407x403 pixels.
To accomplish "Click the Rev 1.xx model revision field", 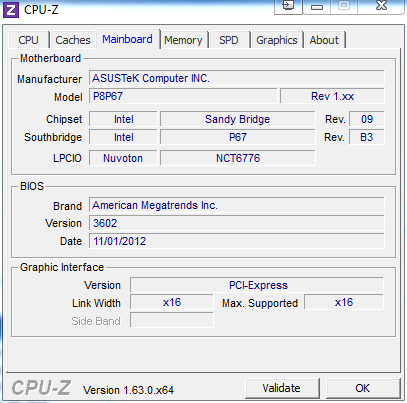I will click(332, 96).
